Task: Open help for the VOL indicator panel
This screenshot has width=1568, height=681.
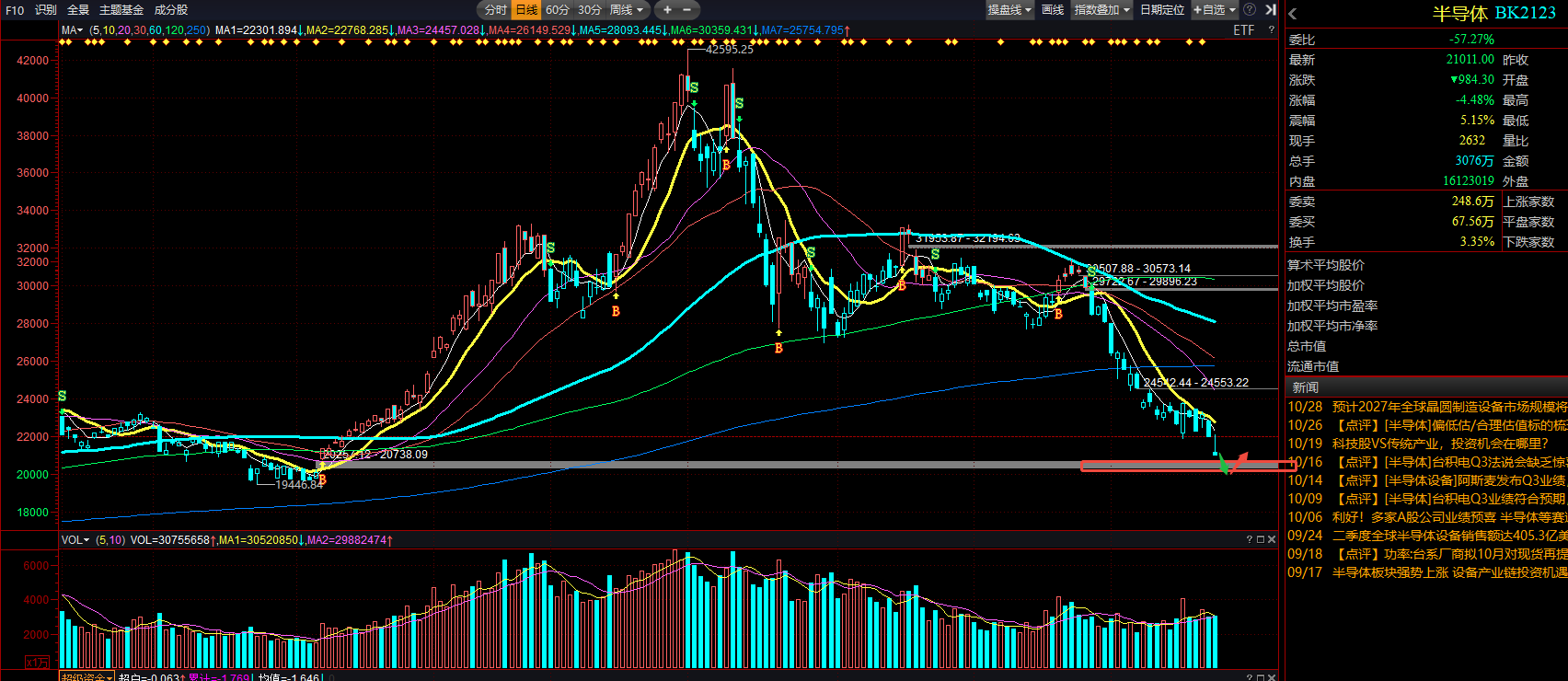Action: coord(1250,539)
